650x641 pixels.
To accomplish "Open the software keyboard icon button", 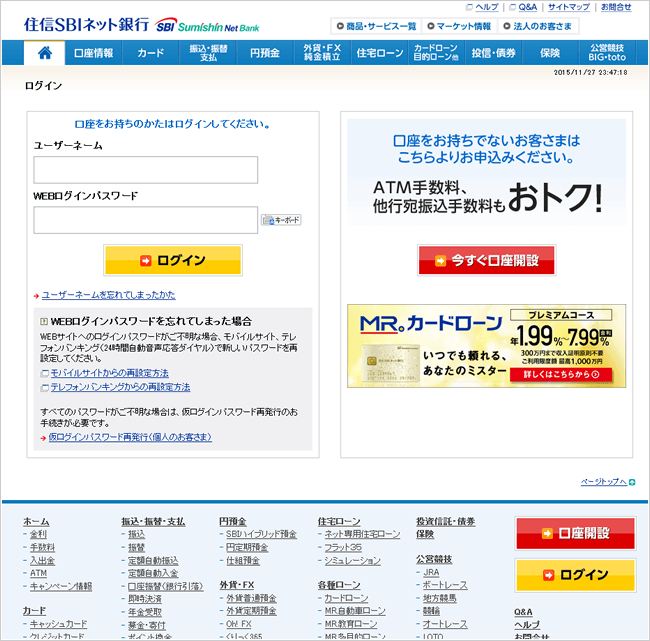I will click(x=281, y=220).
